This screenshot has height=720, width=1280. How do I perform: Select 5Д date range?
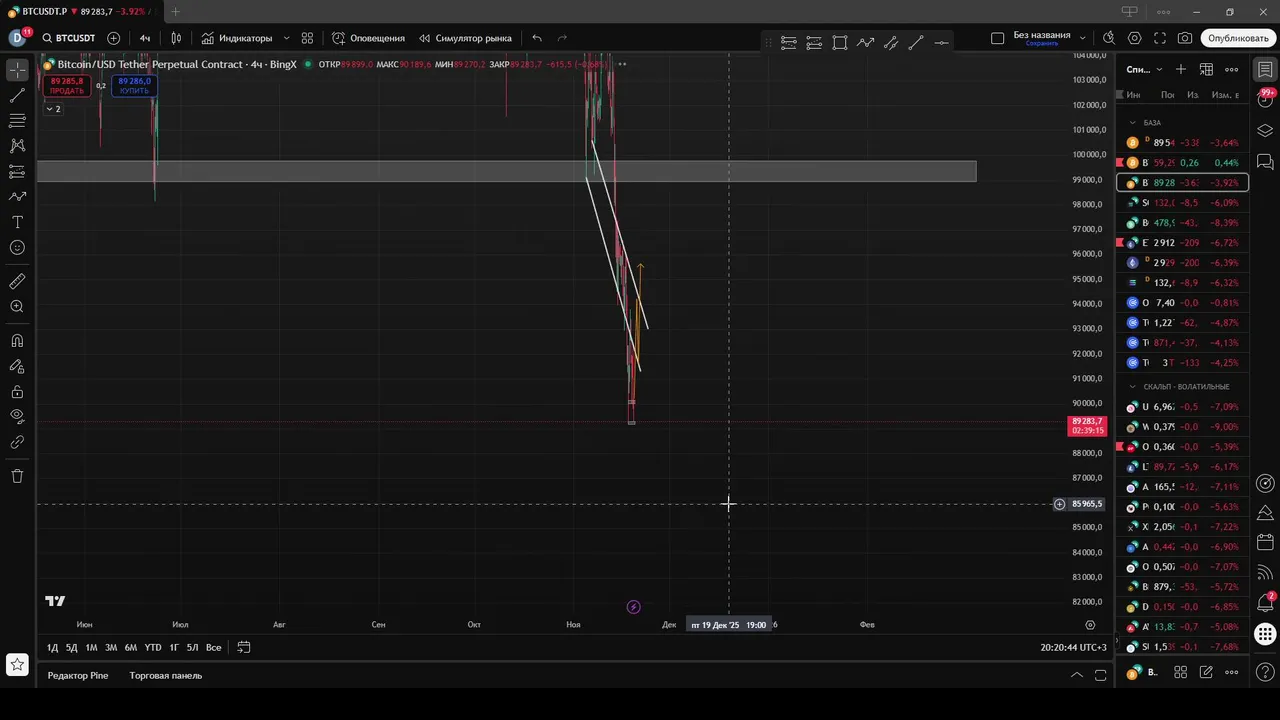click(71, 648)
